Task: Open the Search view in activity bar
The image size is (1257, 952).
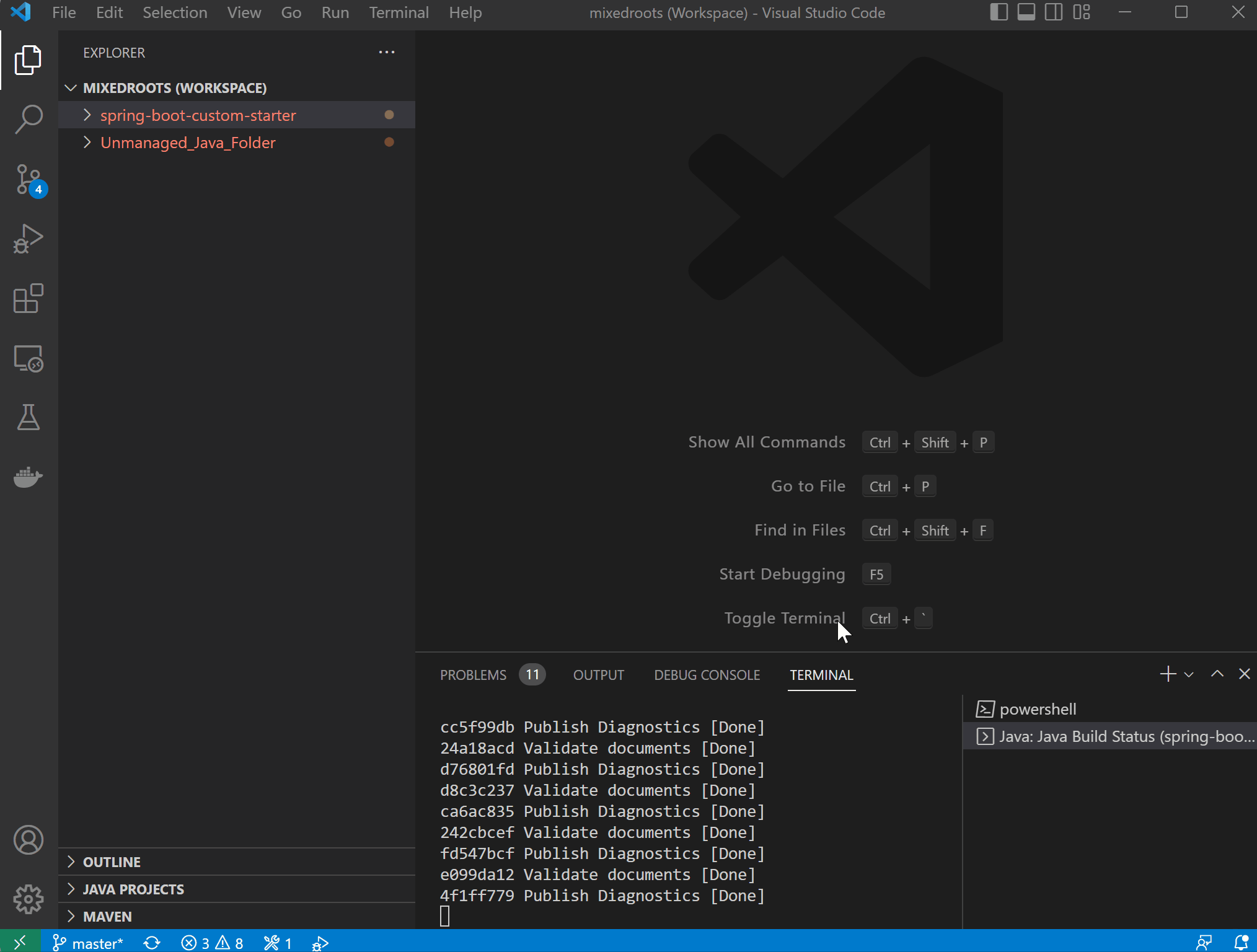Action: (x=29, y=119)
